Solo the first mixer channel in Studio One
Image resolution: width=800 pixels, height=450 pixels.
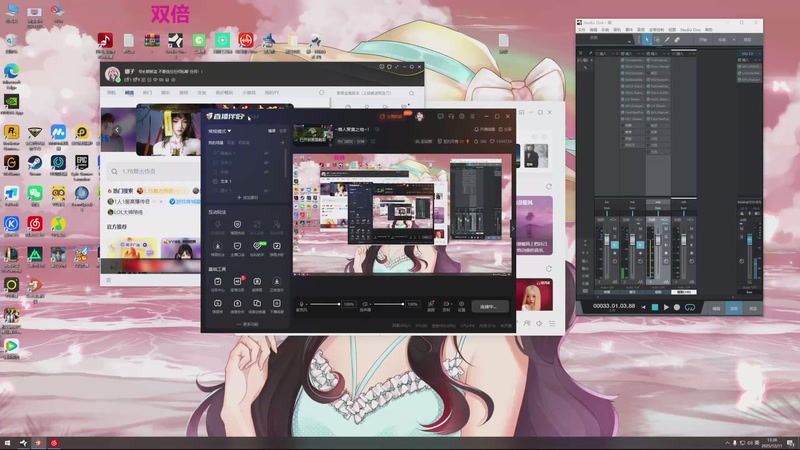click(615, 237)
